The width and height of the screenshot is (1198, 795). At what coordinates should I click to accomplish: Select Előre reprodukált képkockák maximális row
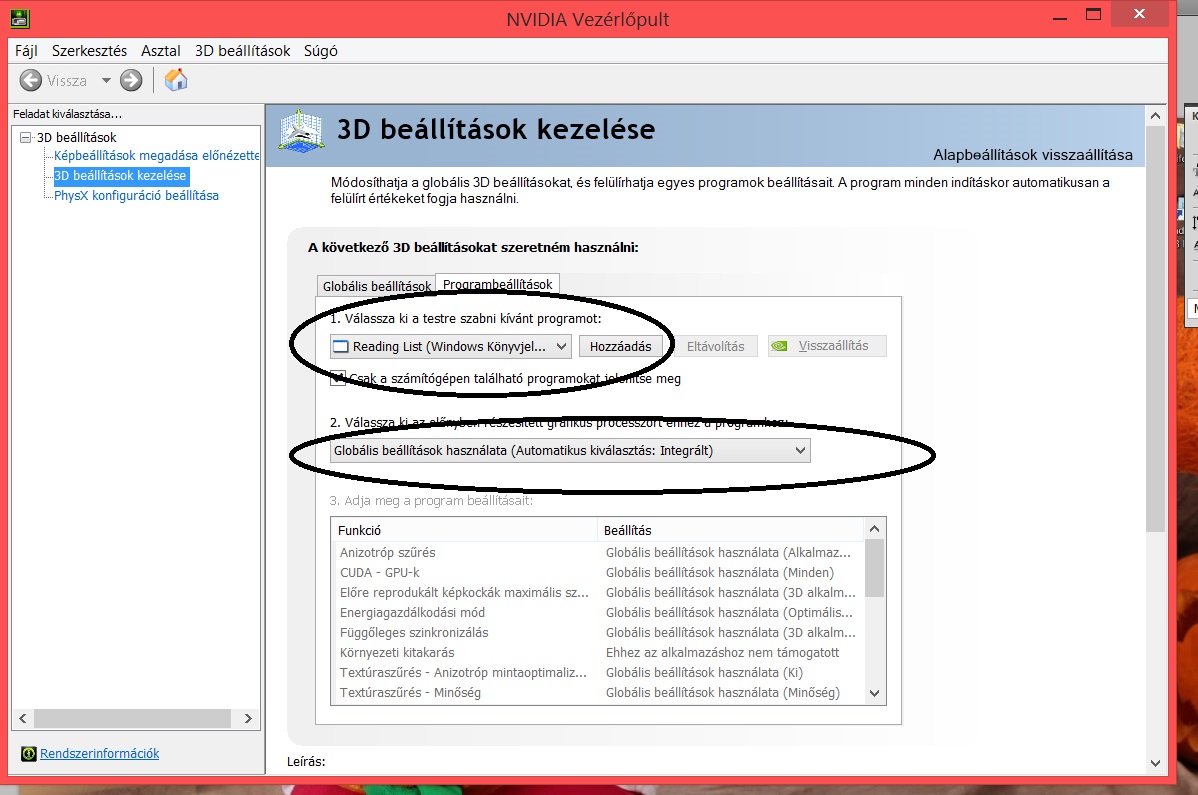(x=598, y=593)
